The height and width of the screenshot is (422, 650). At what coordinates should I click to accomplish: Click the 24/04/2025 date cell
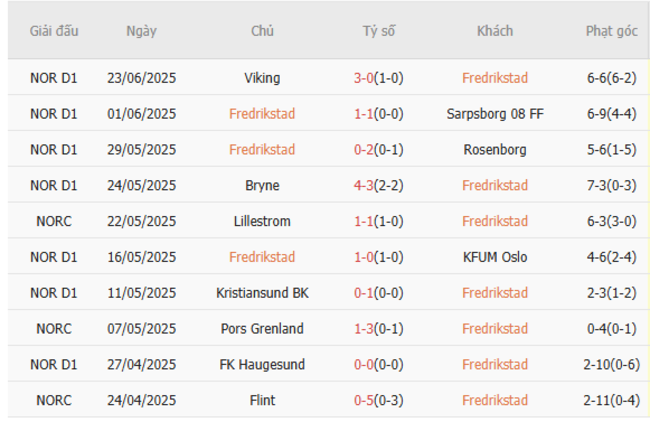(x=141, y=400)
